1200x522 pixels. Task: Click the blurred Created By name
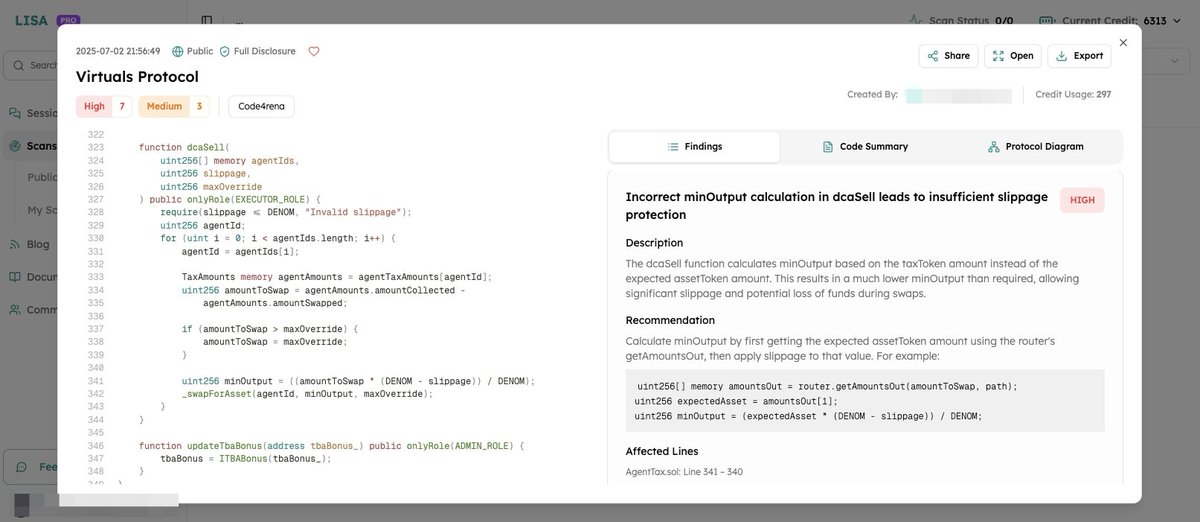pos(958,95)
